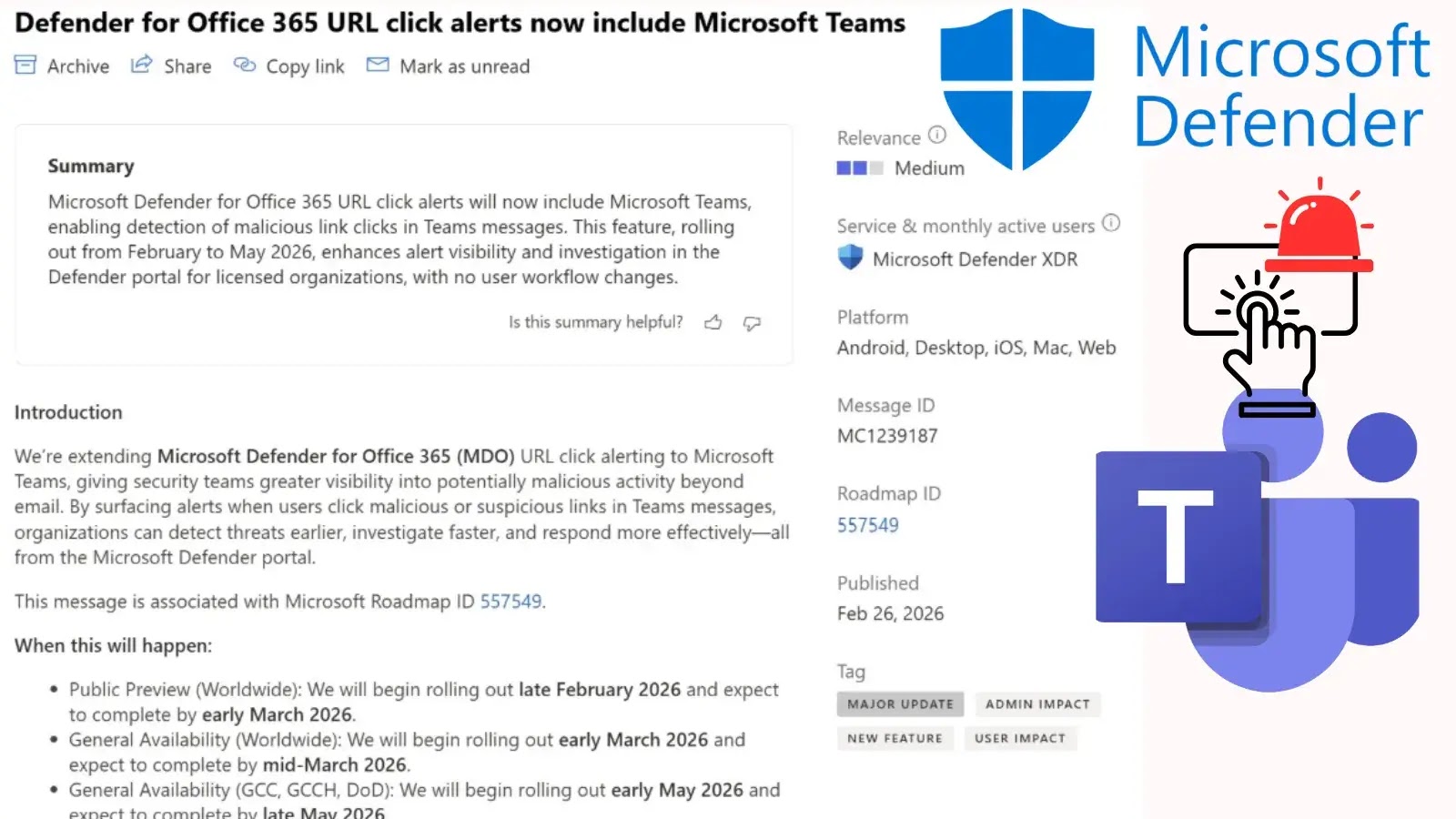Open the Service & monthly active users info tooltip
Screen dimensions: 1456x819
[1110, 222]
